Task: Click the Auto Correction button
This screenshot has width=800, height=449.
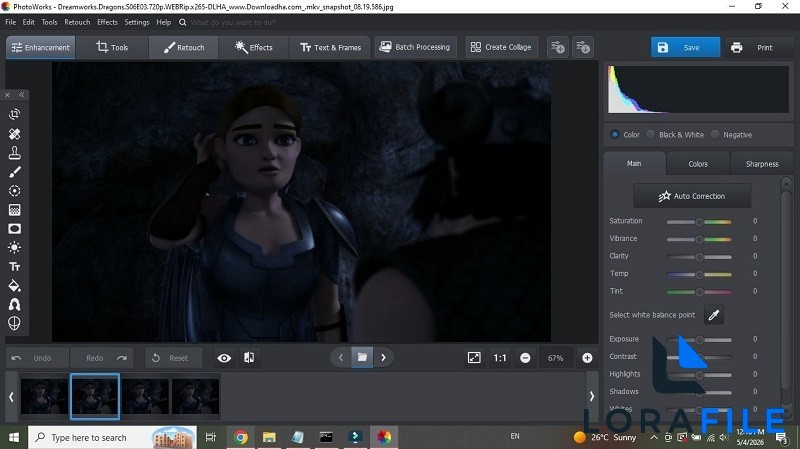Action: pos(692,196)
